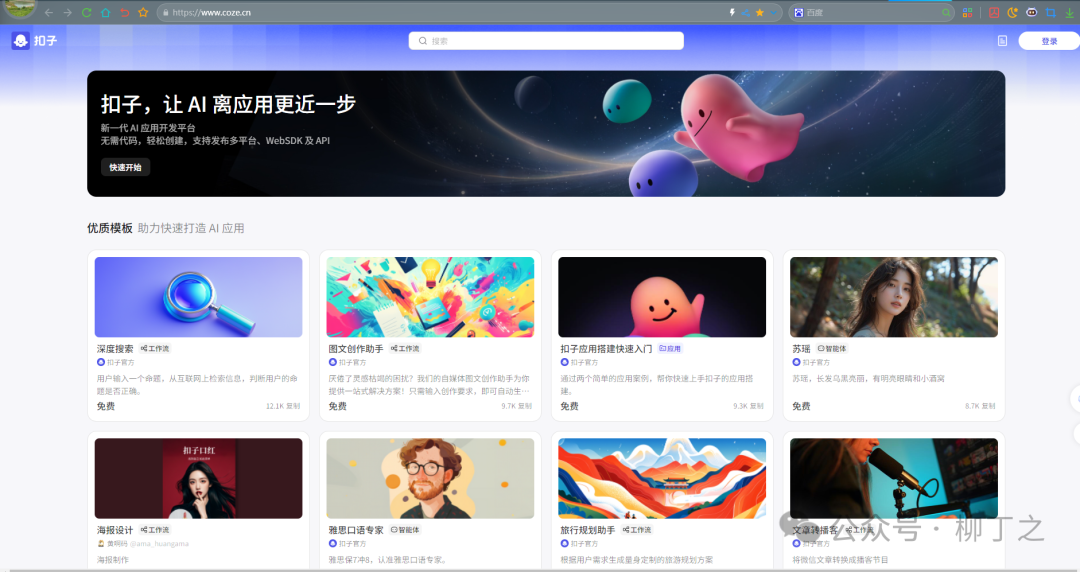The width and height of the screenshot is (1080, 572).
Task: Click the document icon beside 登录
Action: pyautogui.click(x=1002, y=41)
